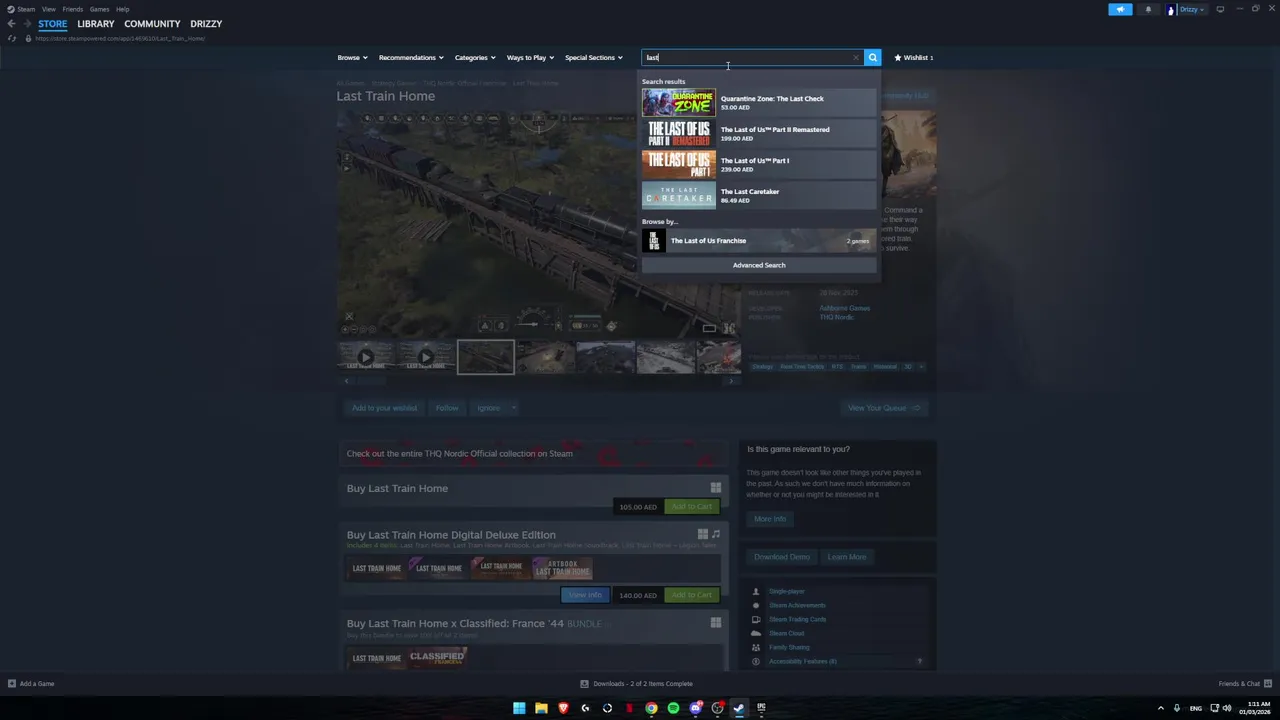Viewport: 1280px width, 720px height.
Task: Open Discord from the taskbar
Action: coord(695,708)
